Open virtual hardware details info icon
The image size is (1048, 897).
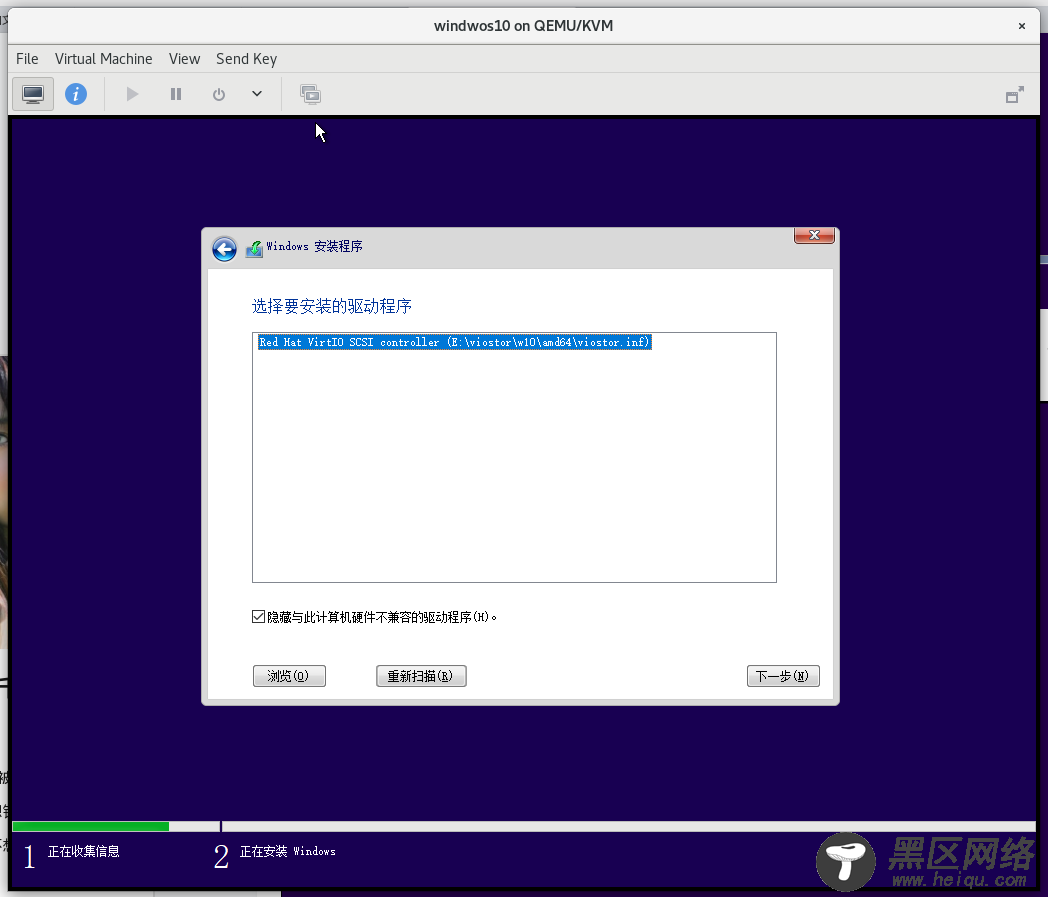(x=76, y=94)
